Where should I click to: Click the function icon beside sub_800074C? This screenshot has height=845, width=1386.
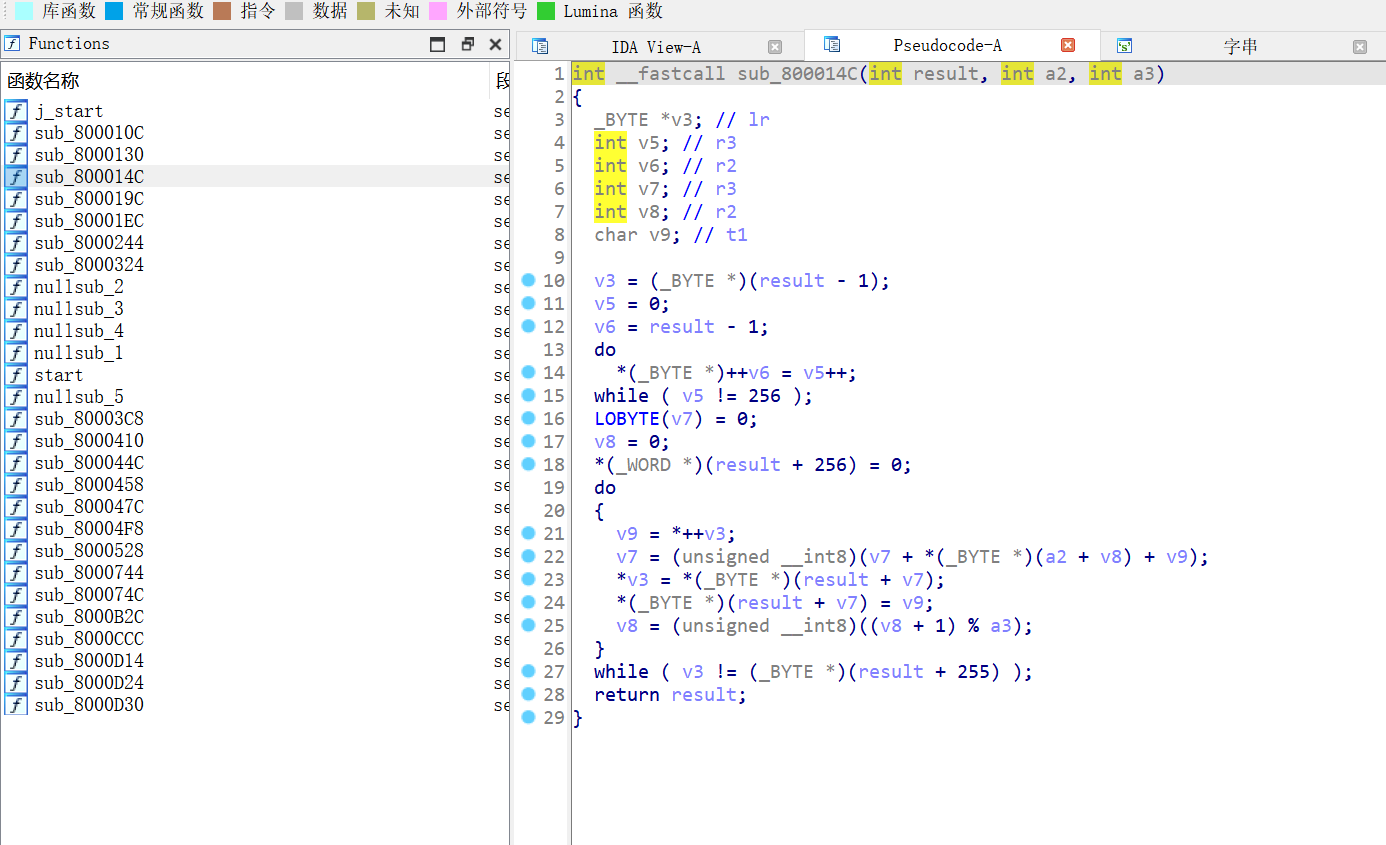point(16,595)
